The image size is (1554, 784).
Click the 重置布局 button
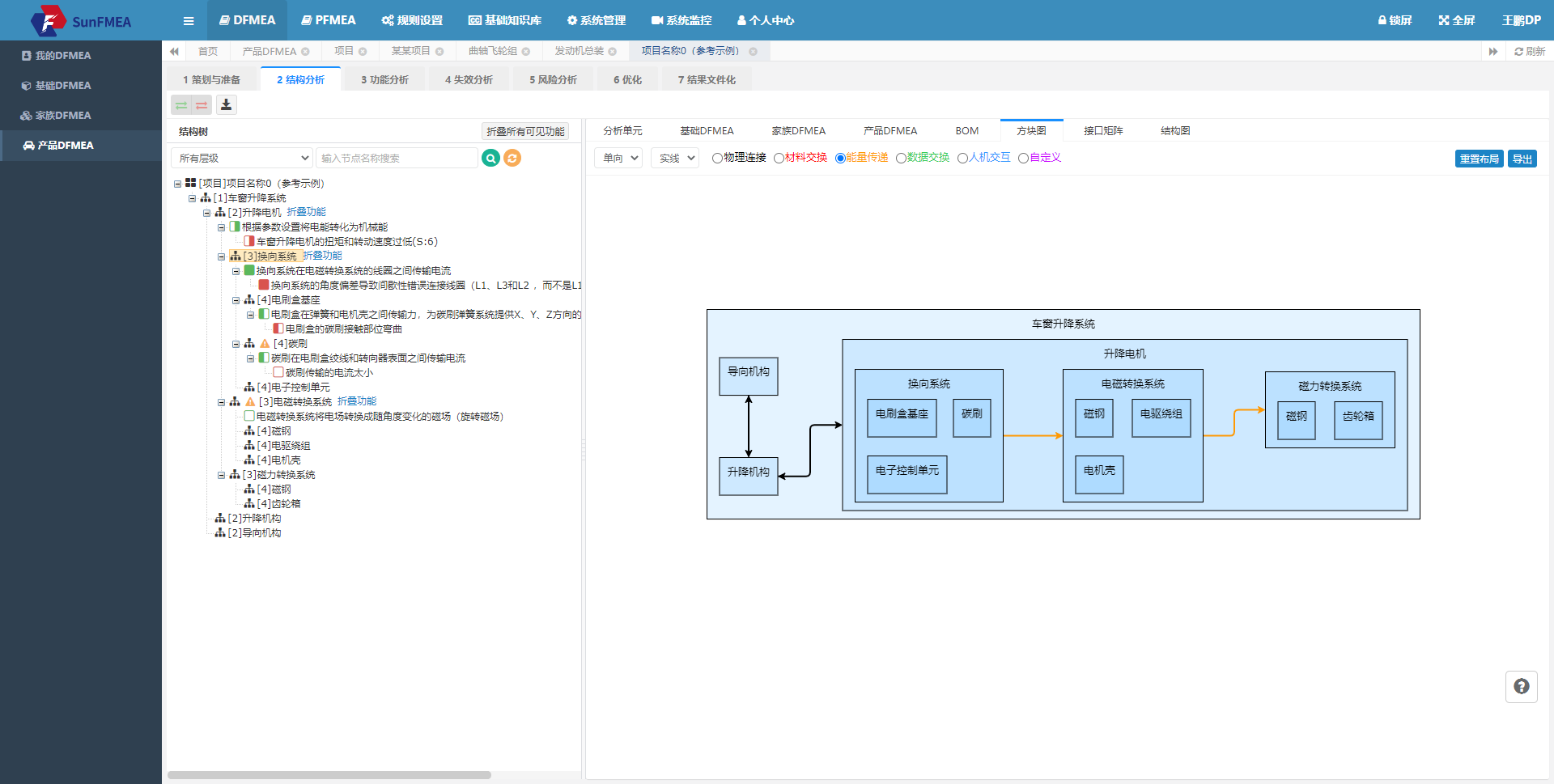1479,159
